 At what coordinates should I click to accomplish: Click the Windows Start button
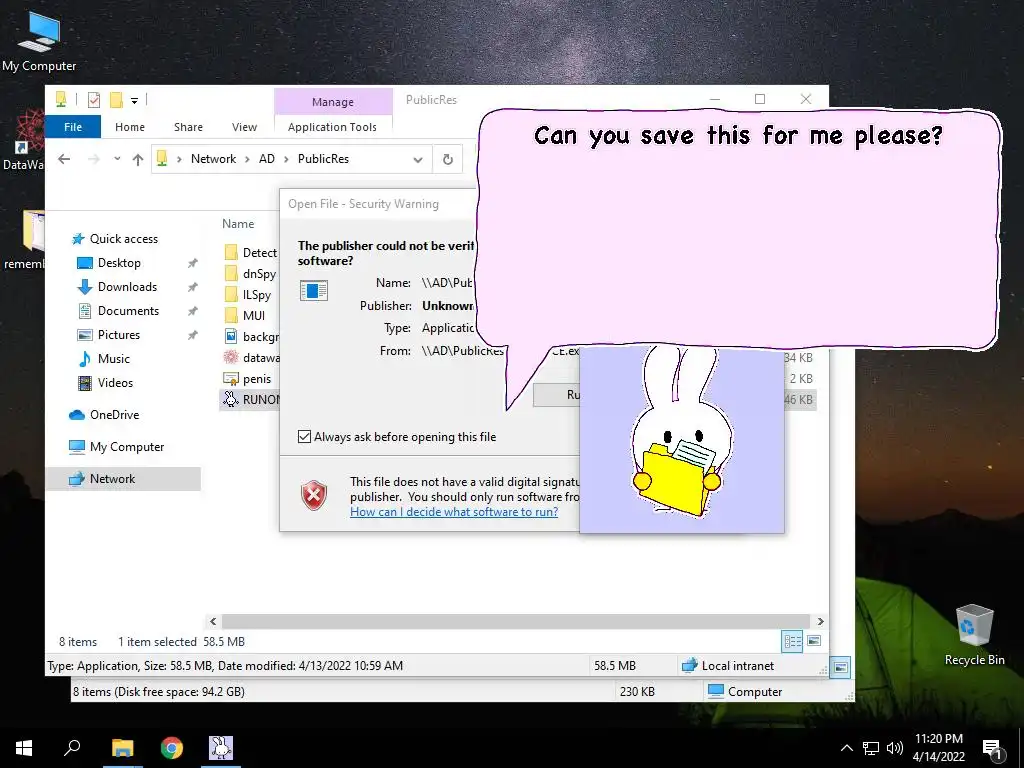(24, 748)
